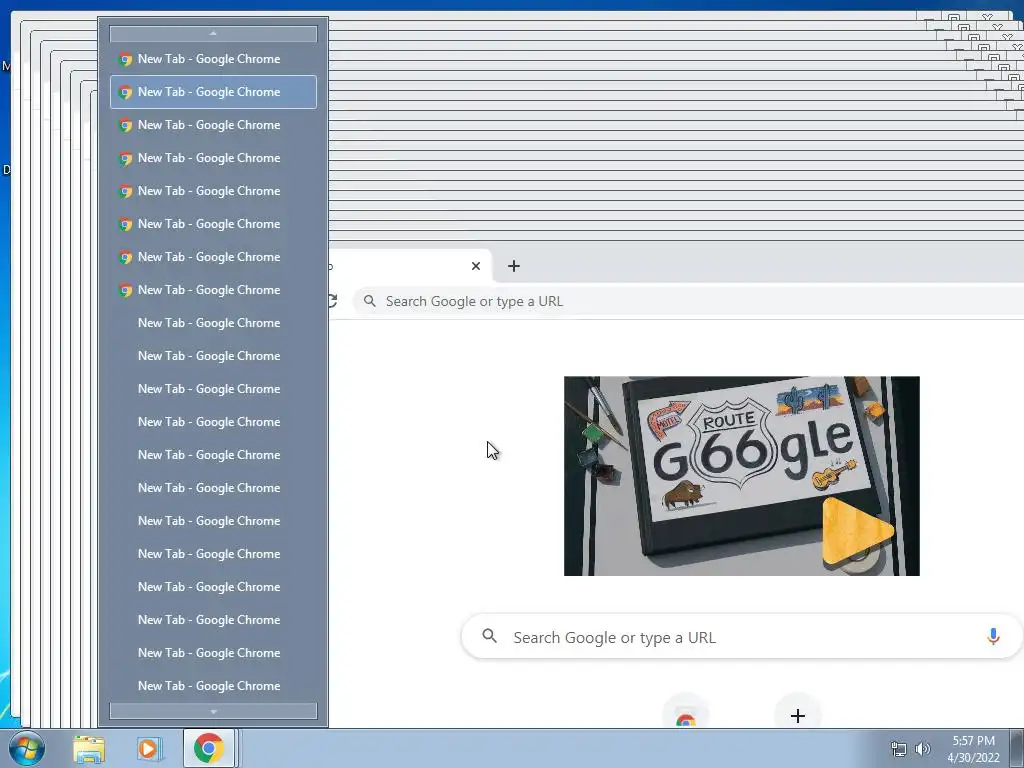Reload the page in Chrome
The width and height of the screenshot is (1024, 768).
tap(332, 301)
